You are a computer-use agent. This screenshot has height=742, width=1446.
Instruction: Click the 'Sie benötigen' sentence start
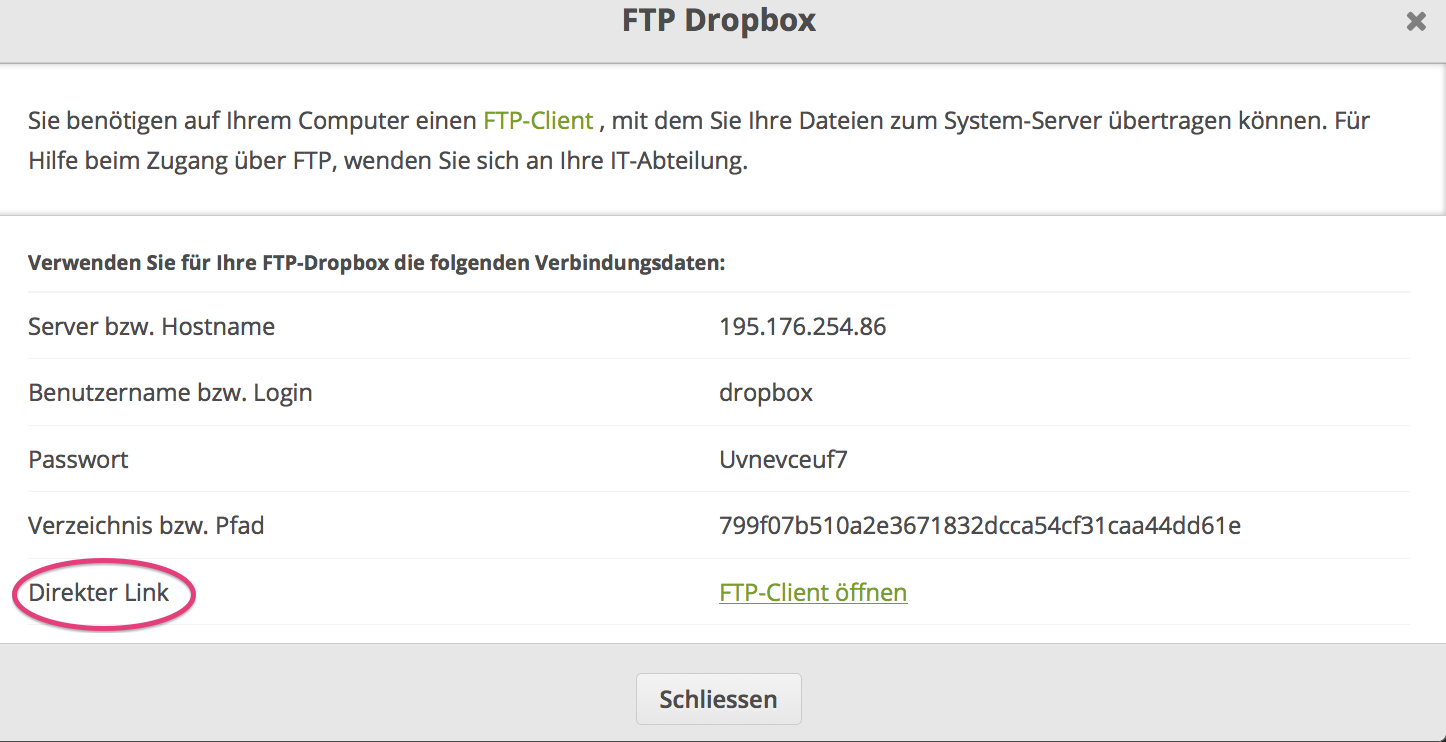tap(90, 122)
